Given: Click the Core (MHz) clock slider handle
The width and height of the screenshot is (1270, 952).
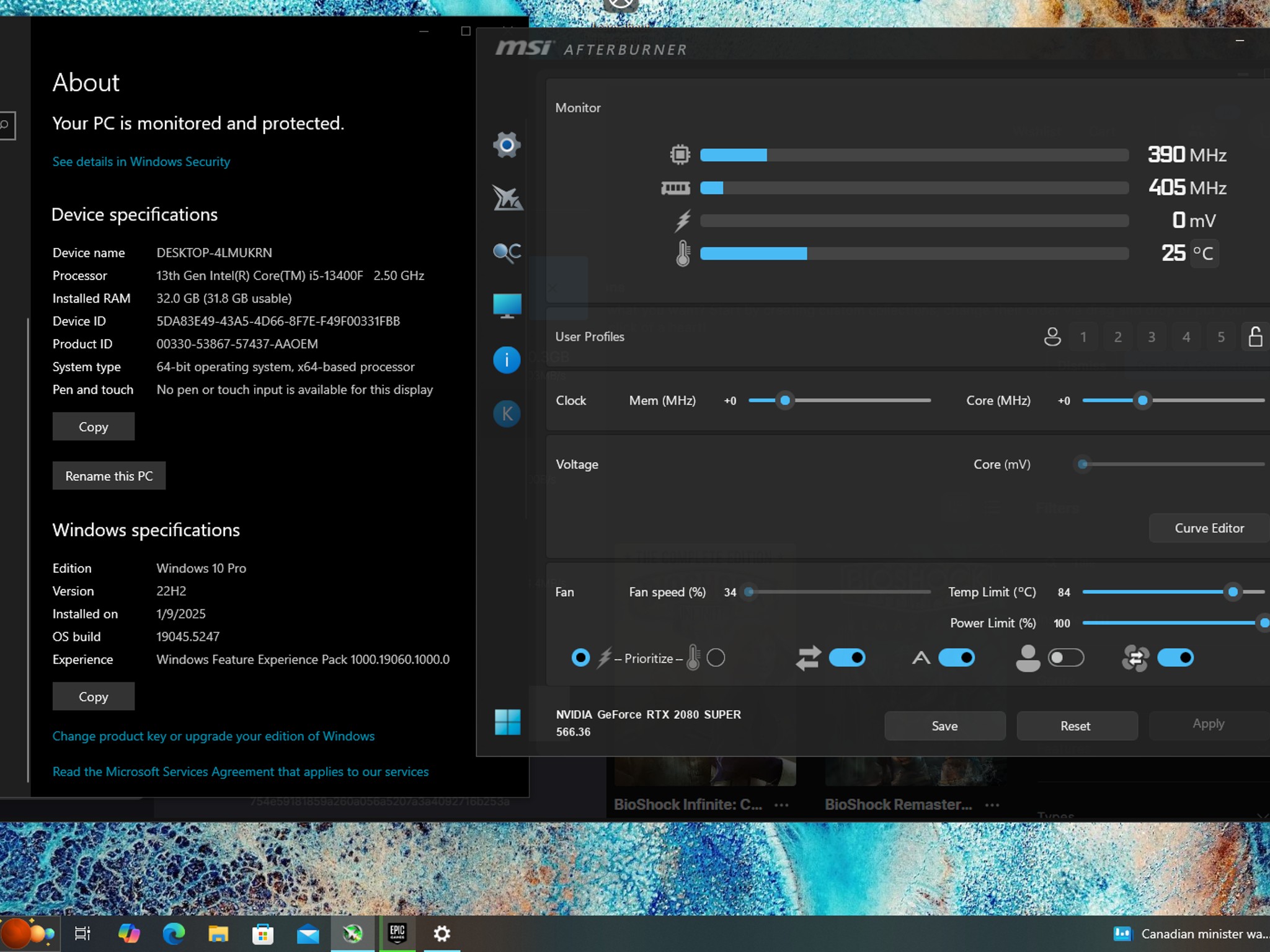Looking at the screenshot, I should (1142, 400).
